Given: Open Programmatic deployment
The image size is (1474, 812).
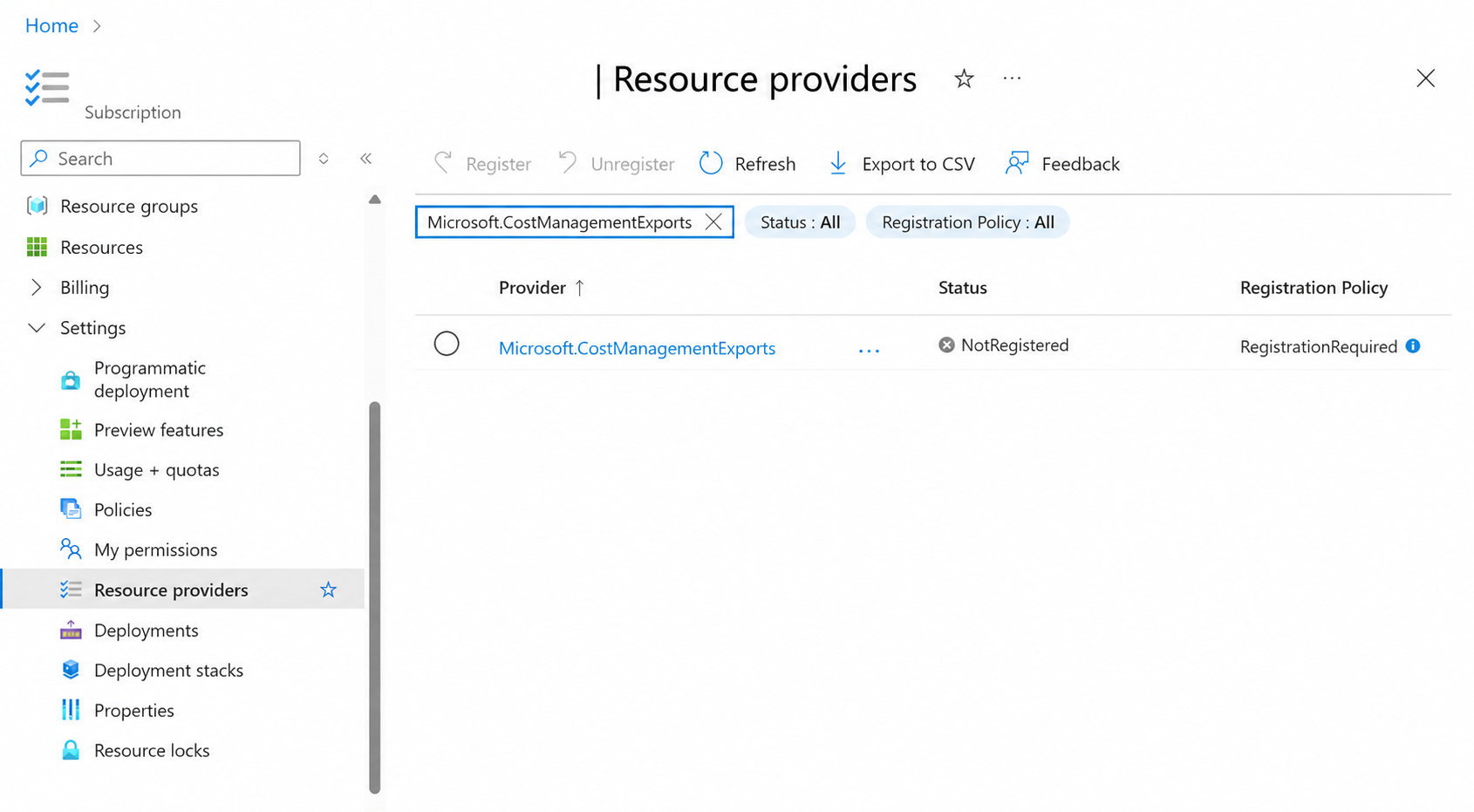Looking at the screenshot, I should tap(150, 379).
